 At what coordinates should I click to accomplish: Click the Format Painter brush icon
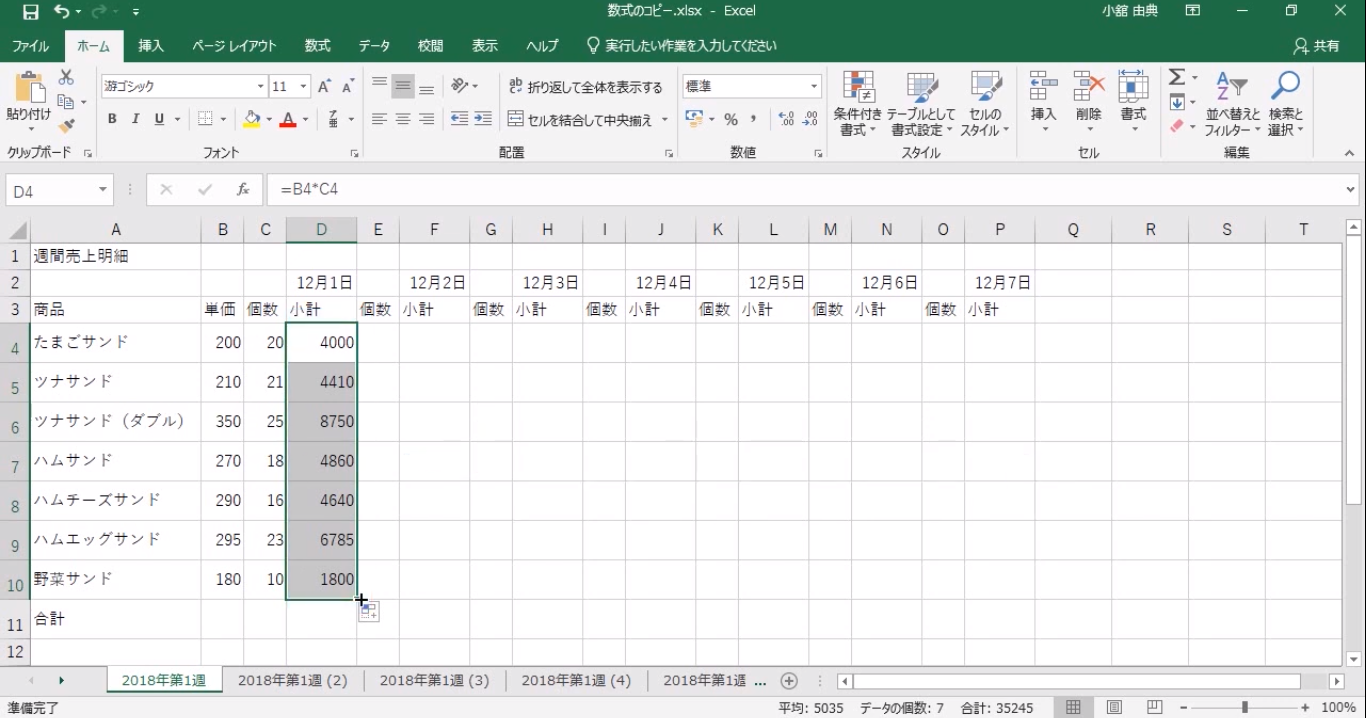coord(66,126)
